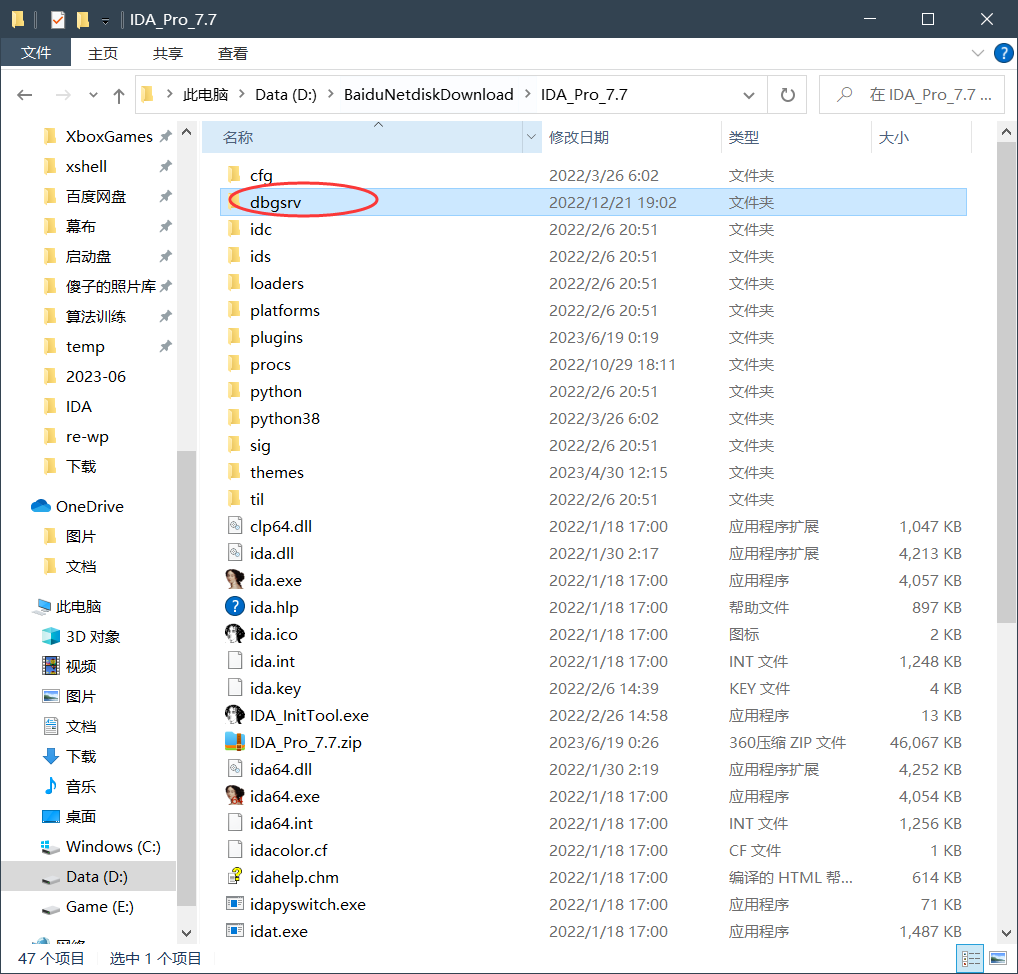Click the navigation pane vertical scrollbar
This screenshot has height=974, width=1018.
point(186,679)
